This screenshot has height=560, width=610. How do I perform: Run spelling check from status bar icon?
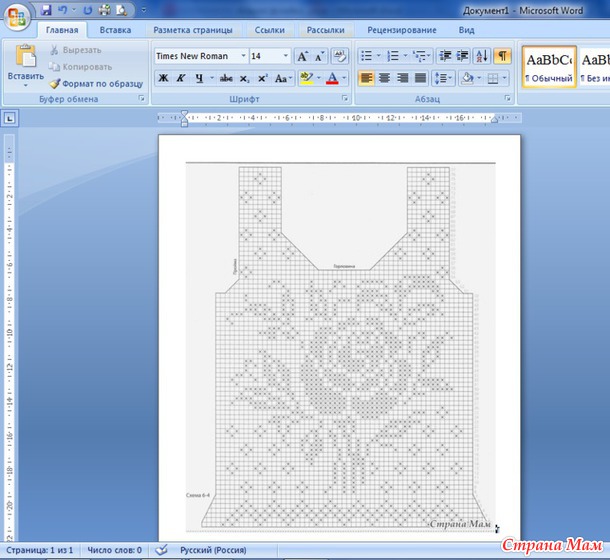click(x=161, y=549)
